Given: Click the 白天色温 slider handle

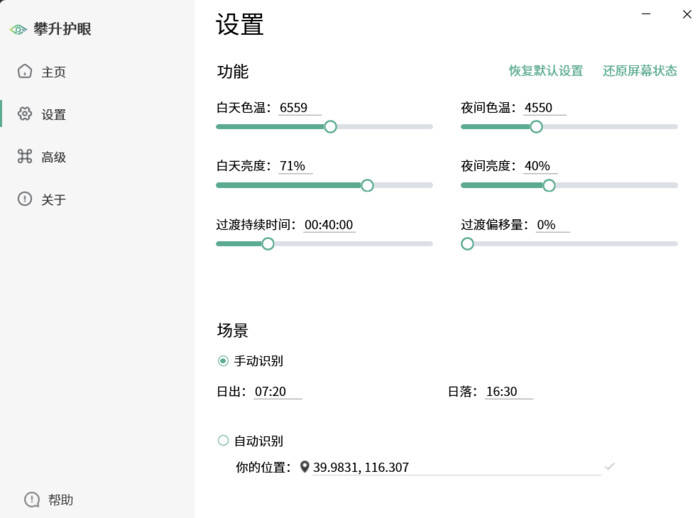Looking at the screenshot, I should click(330, 127).
